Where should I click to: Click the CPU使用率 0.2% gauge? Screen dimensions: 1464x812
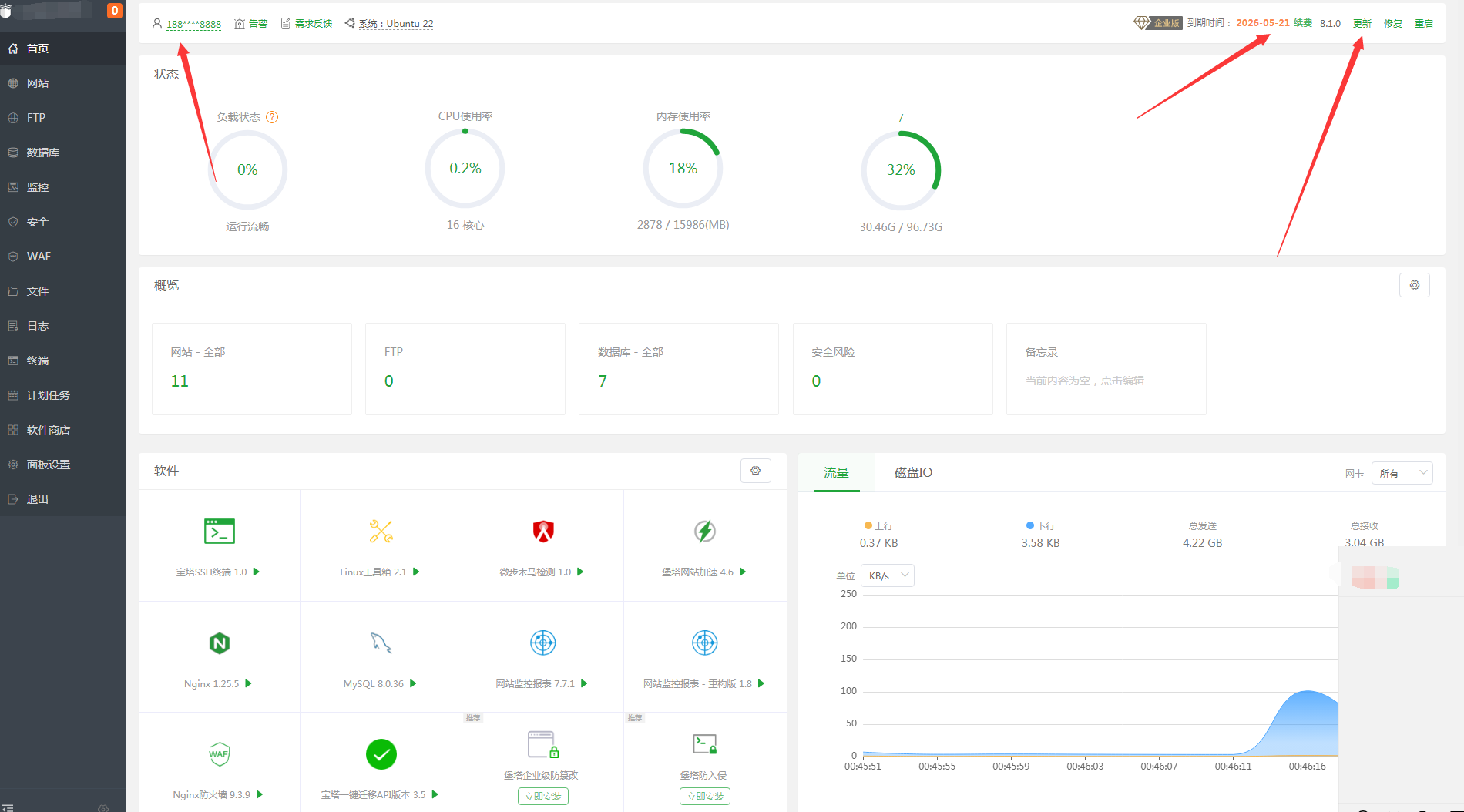[x=465, y=169]
